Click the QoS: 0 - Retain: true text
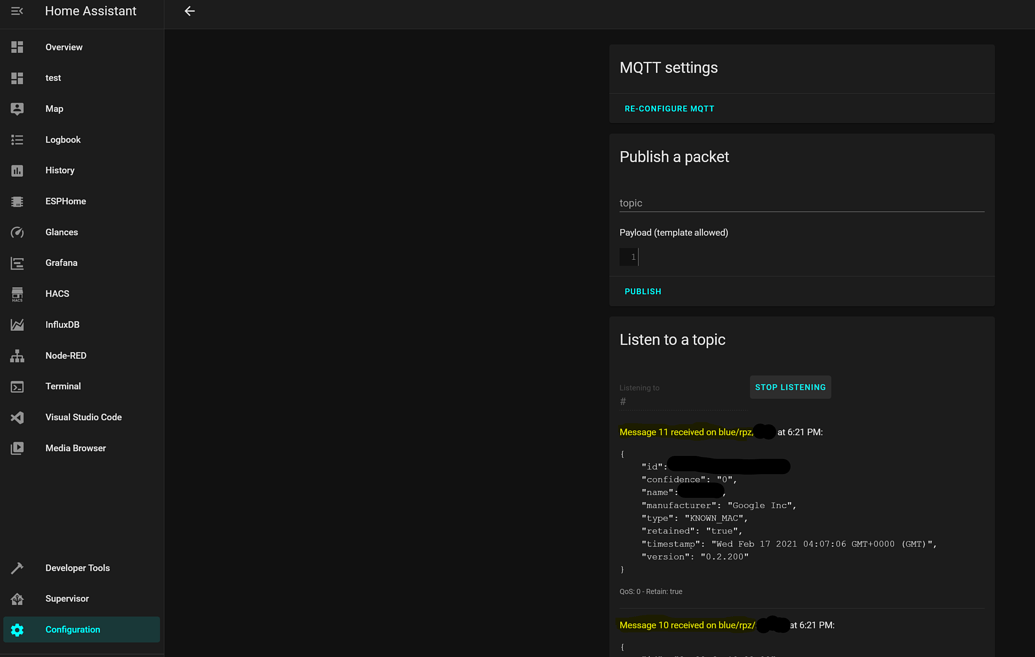 [x=651, y=592]
